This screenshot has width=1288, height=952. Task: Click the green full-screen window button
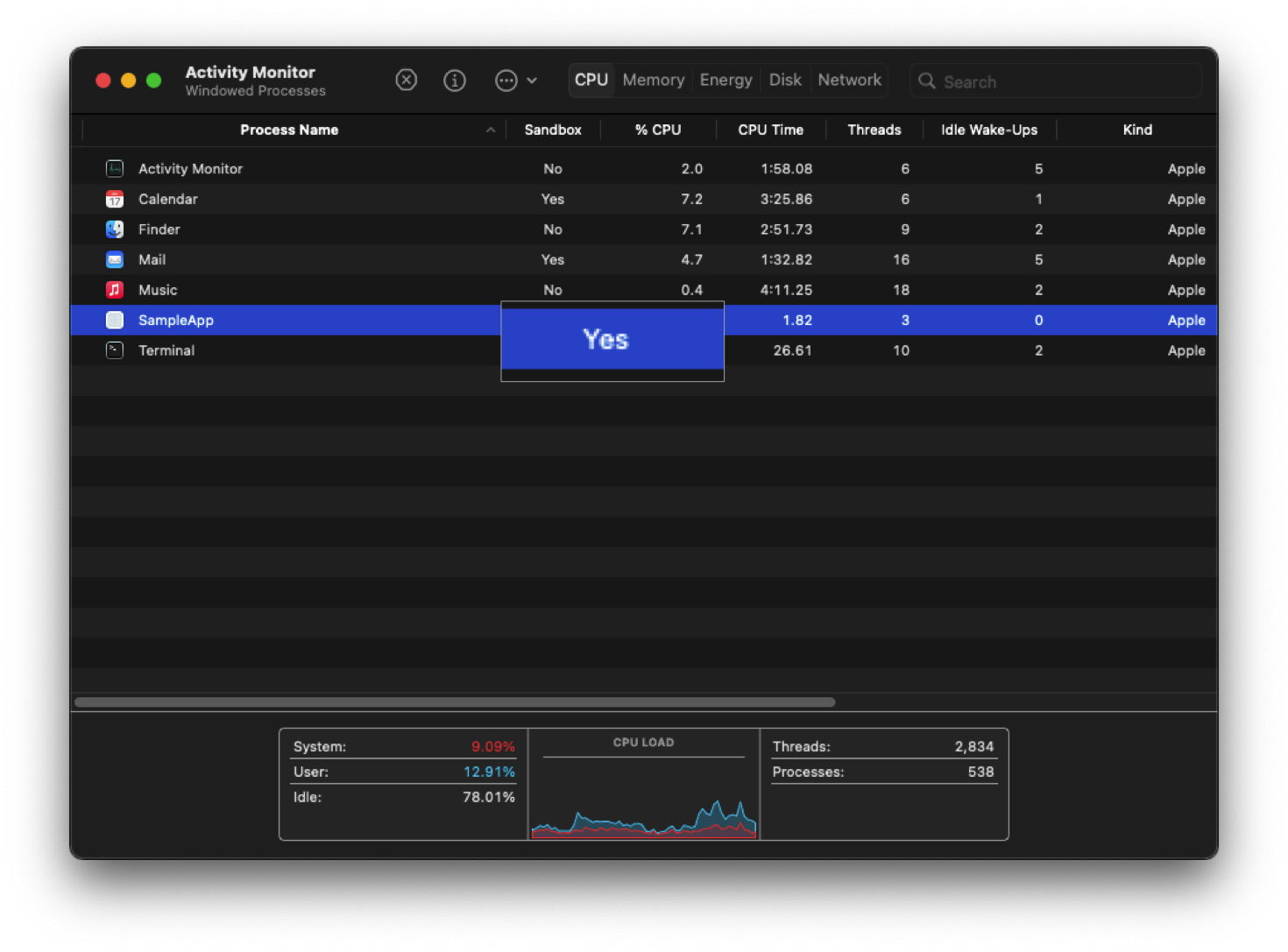[153, 81]
